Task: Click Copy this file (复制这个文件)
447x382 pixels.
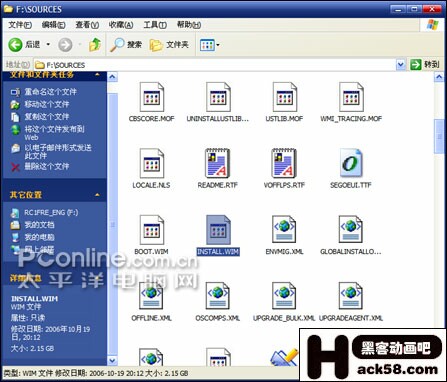Action: click(40, 117)
